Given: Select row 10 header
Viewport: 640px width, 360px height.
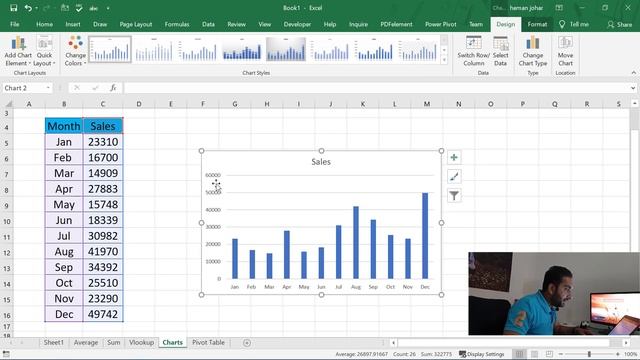Looking at the screenshot, I should tap(7, 222).
